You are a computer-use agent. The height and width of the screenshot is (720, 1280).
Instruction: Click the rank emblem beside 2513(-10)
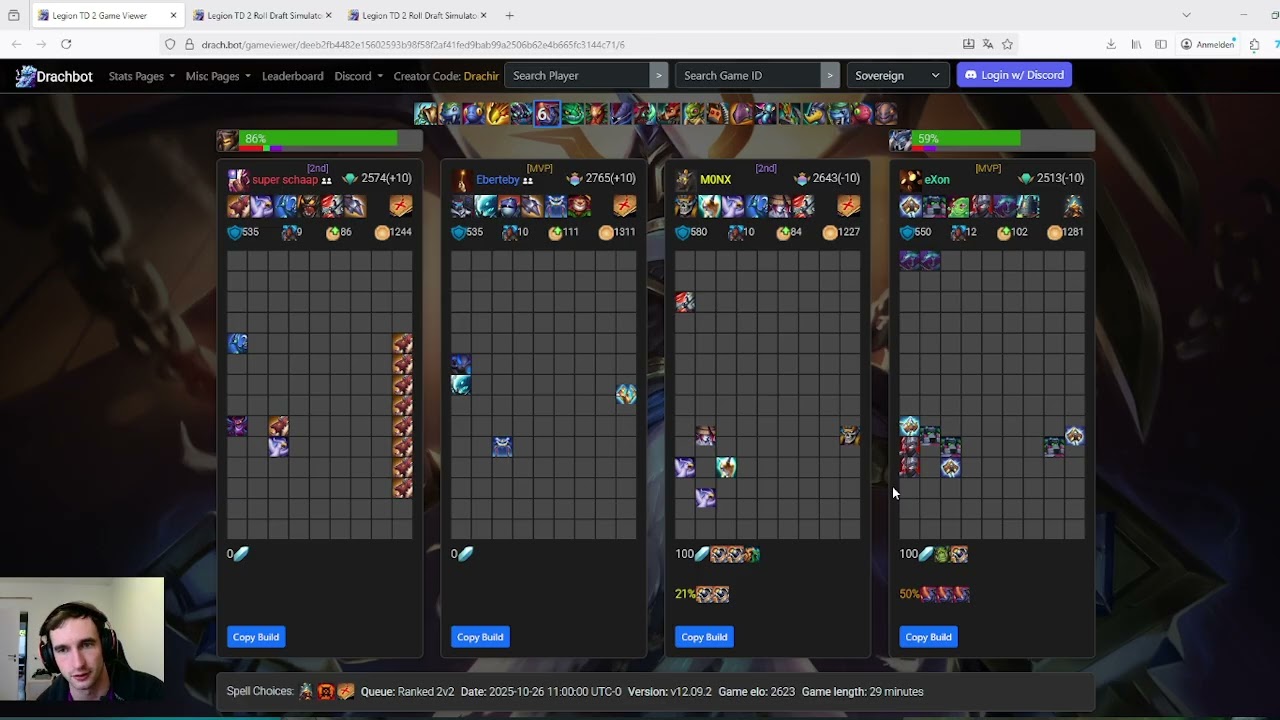click(1026, 179)
